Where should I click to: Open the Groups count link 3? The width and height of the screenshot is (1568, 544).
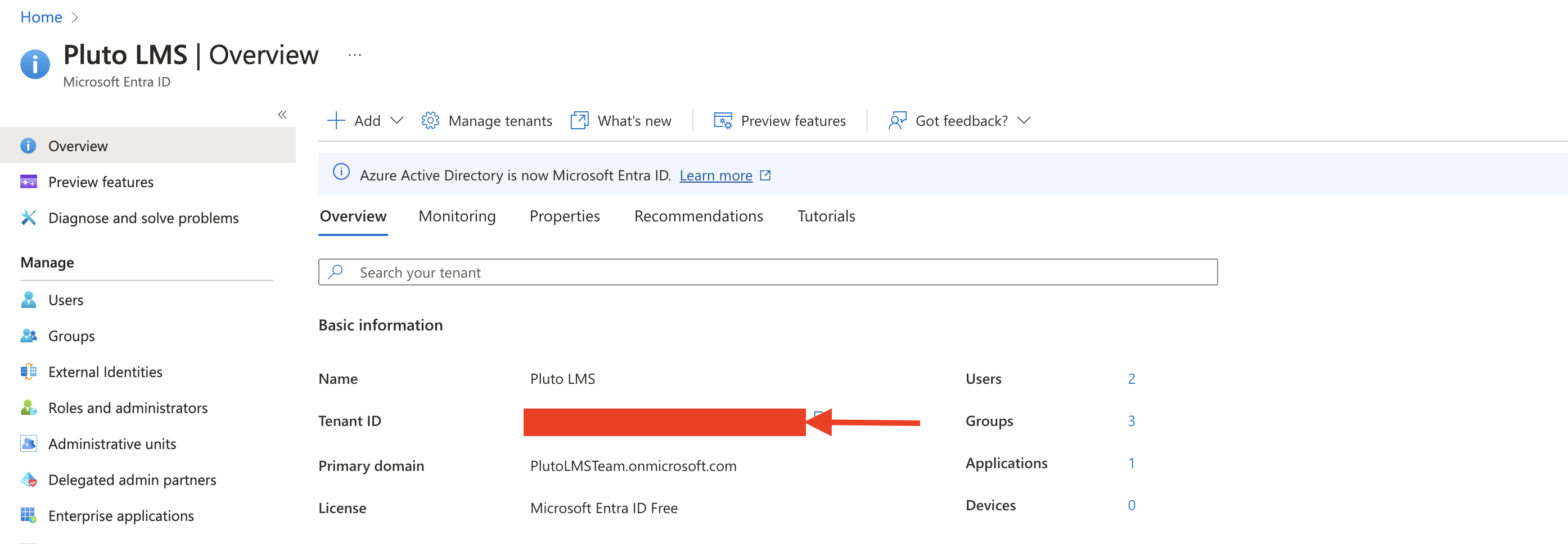(1132, 420)
